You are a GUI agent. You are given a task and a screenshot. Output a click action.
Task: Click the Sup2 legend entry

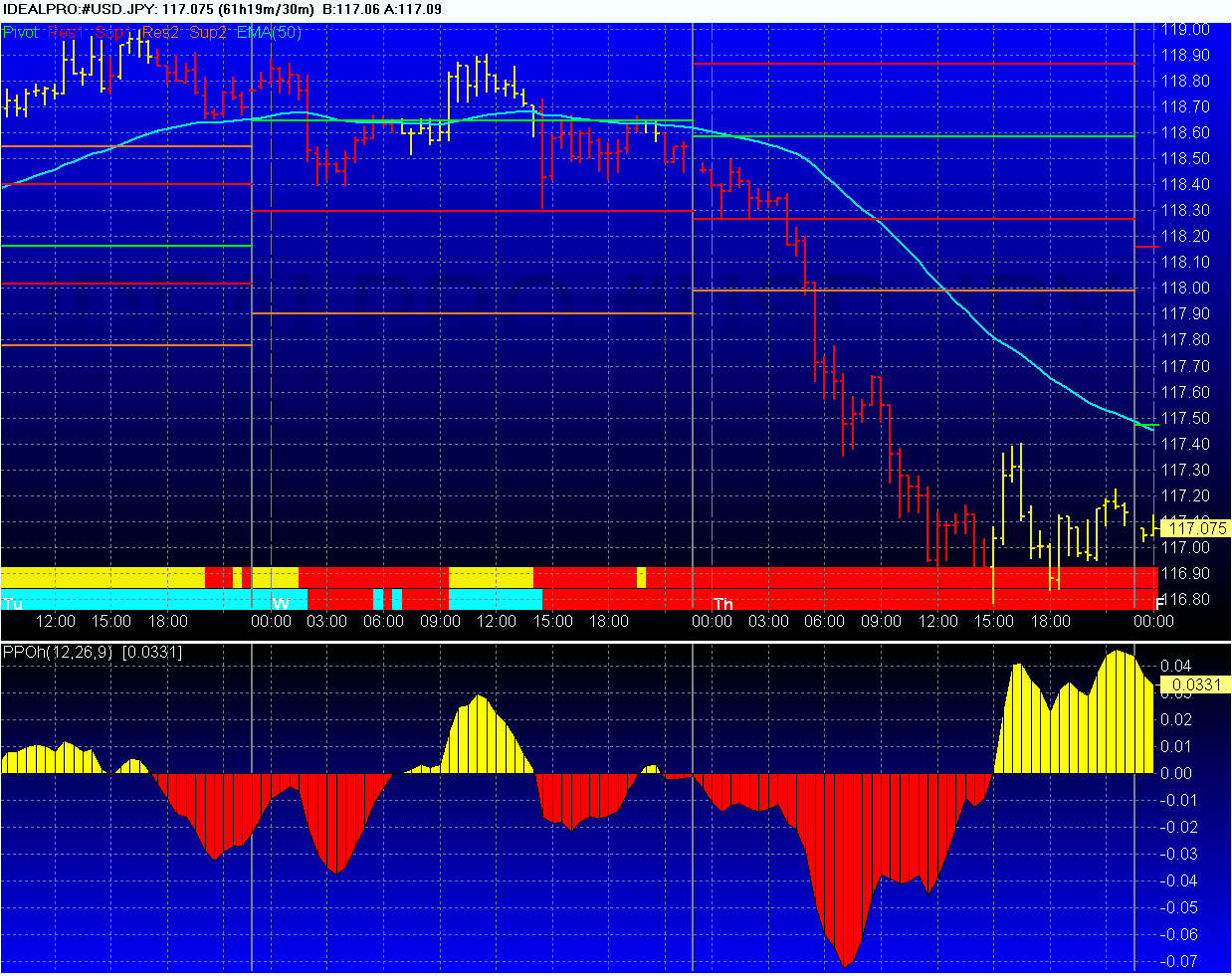[208, 32]
